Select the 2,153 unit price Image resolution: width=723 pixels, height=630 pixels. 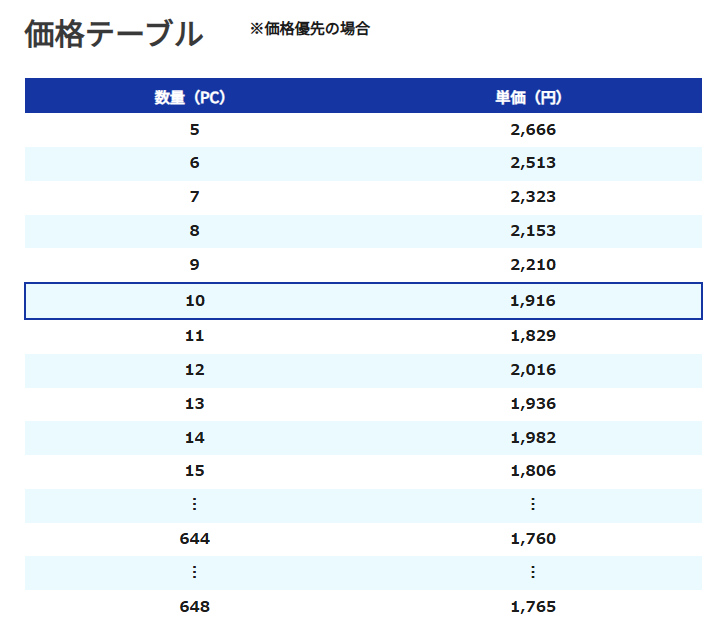[532, 231]
